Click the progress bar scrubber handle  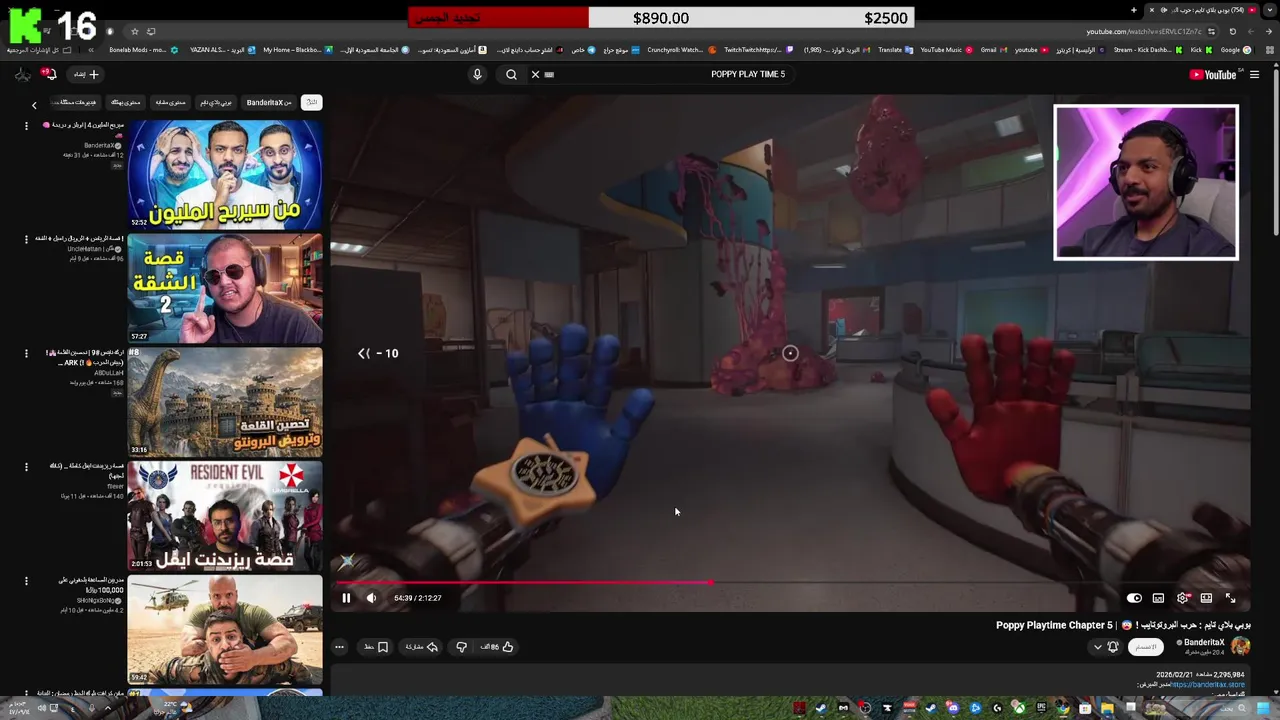pyautogui.click(x=711, y=582)
